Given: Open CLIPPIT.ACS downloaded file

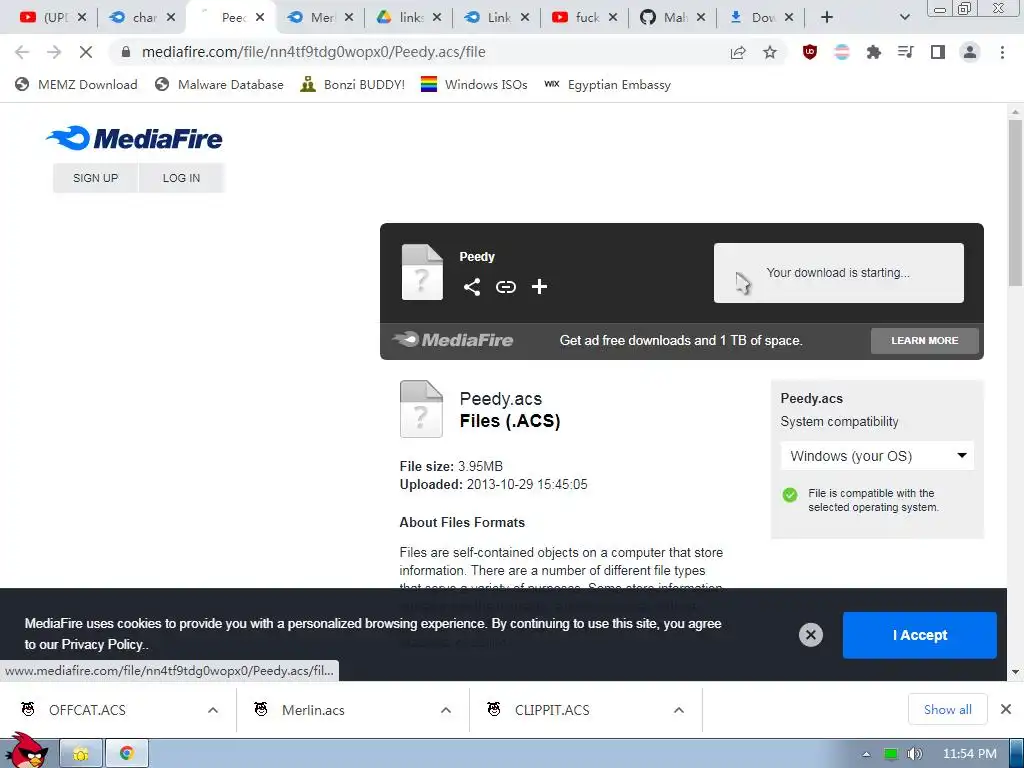Looking at the screenshot, I should click(x=552, y=710).
